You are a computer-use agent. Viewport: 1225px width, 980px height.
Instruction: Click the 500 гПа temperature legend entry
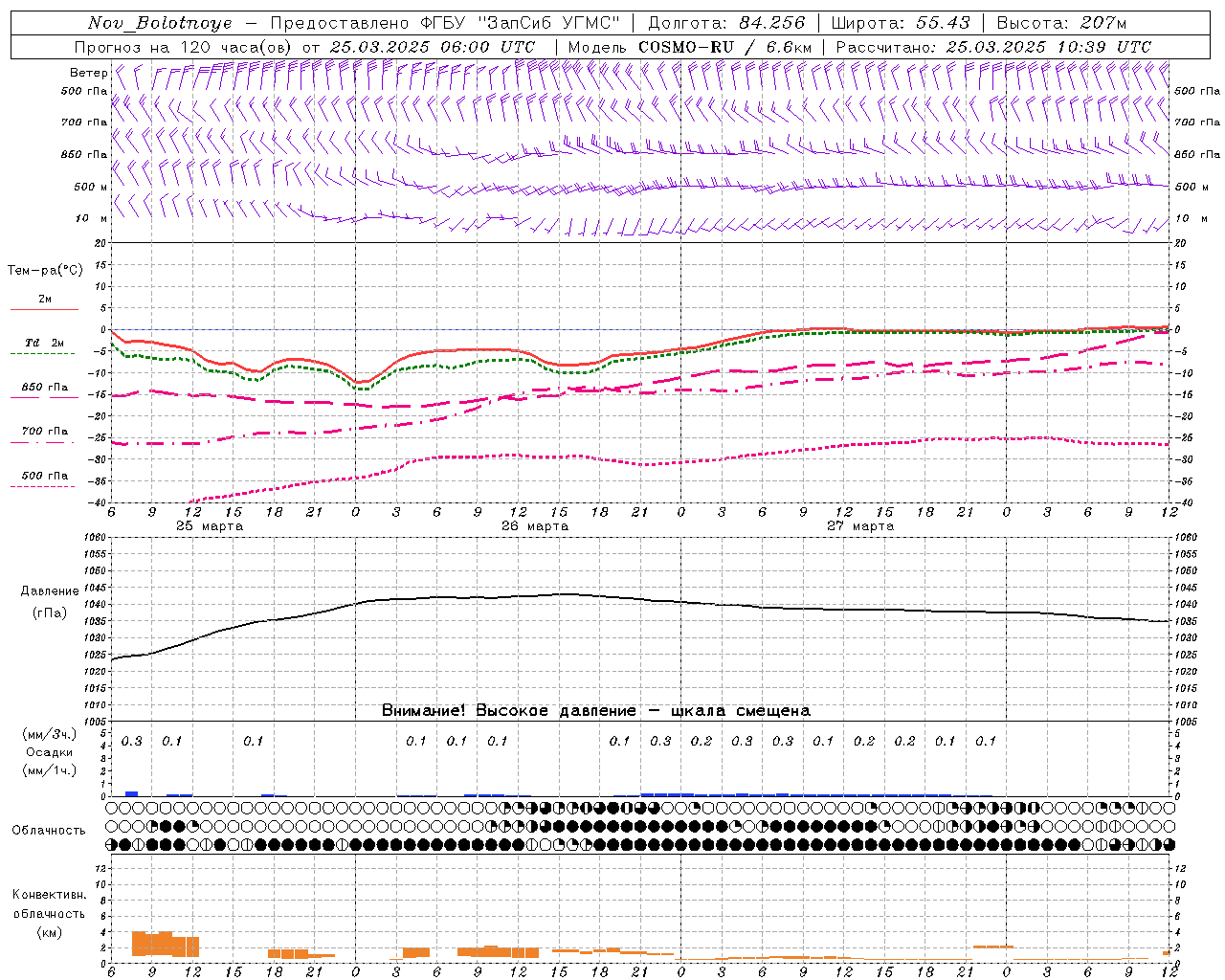(44, 479)
